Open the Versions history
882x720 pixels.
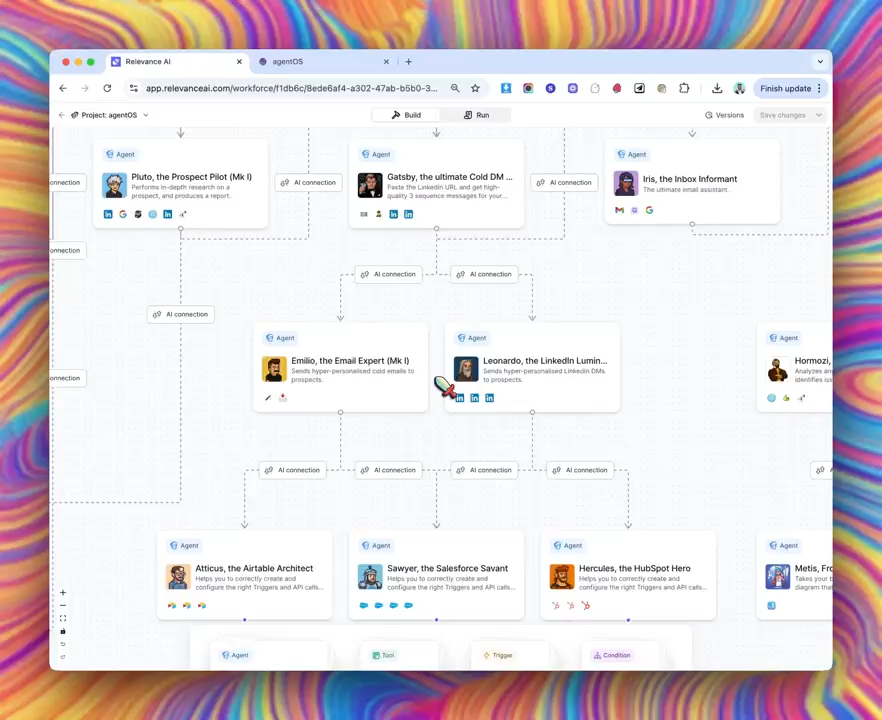[x=724, y=115]
